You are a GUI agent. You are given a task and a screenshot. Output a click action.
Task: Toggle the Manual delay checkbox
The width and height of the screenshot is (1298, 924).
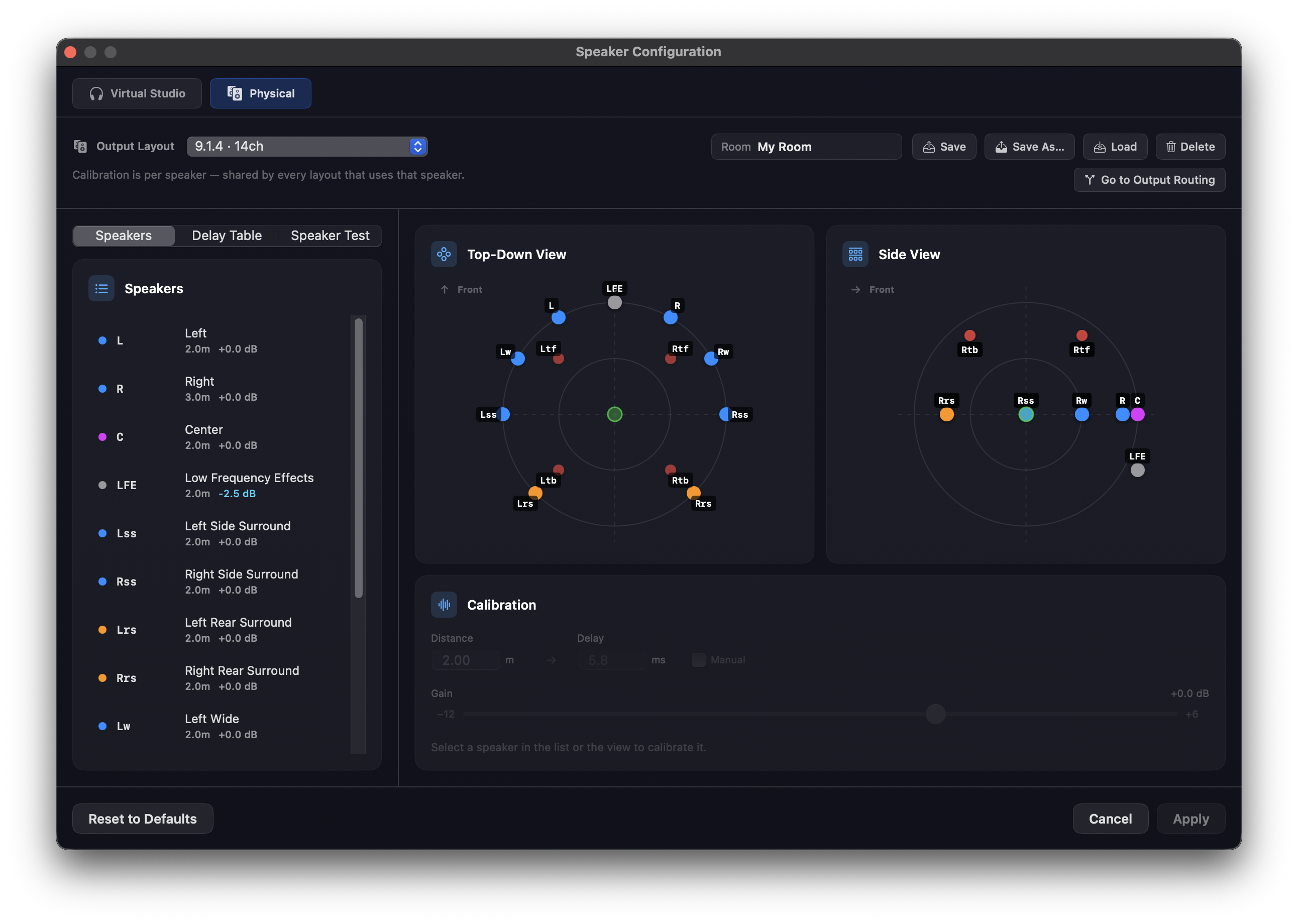pos(698,660)
